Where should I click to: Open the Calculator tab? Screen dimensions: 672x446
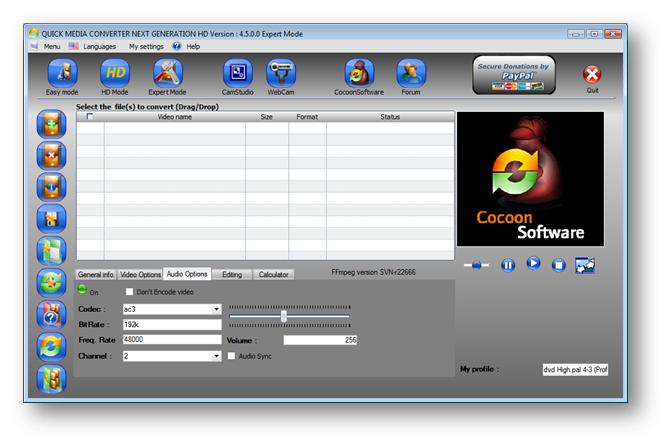click(273, 275)
